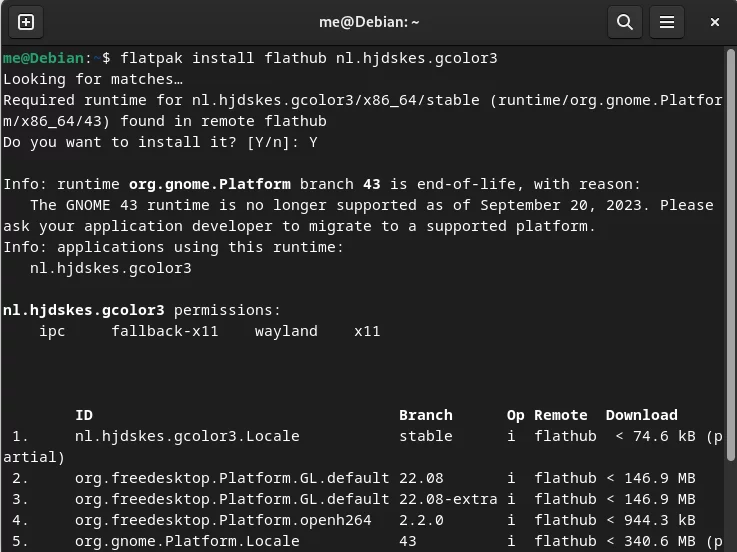
Task: Click the 'stable' branch value
Action: pos(425,436)
